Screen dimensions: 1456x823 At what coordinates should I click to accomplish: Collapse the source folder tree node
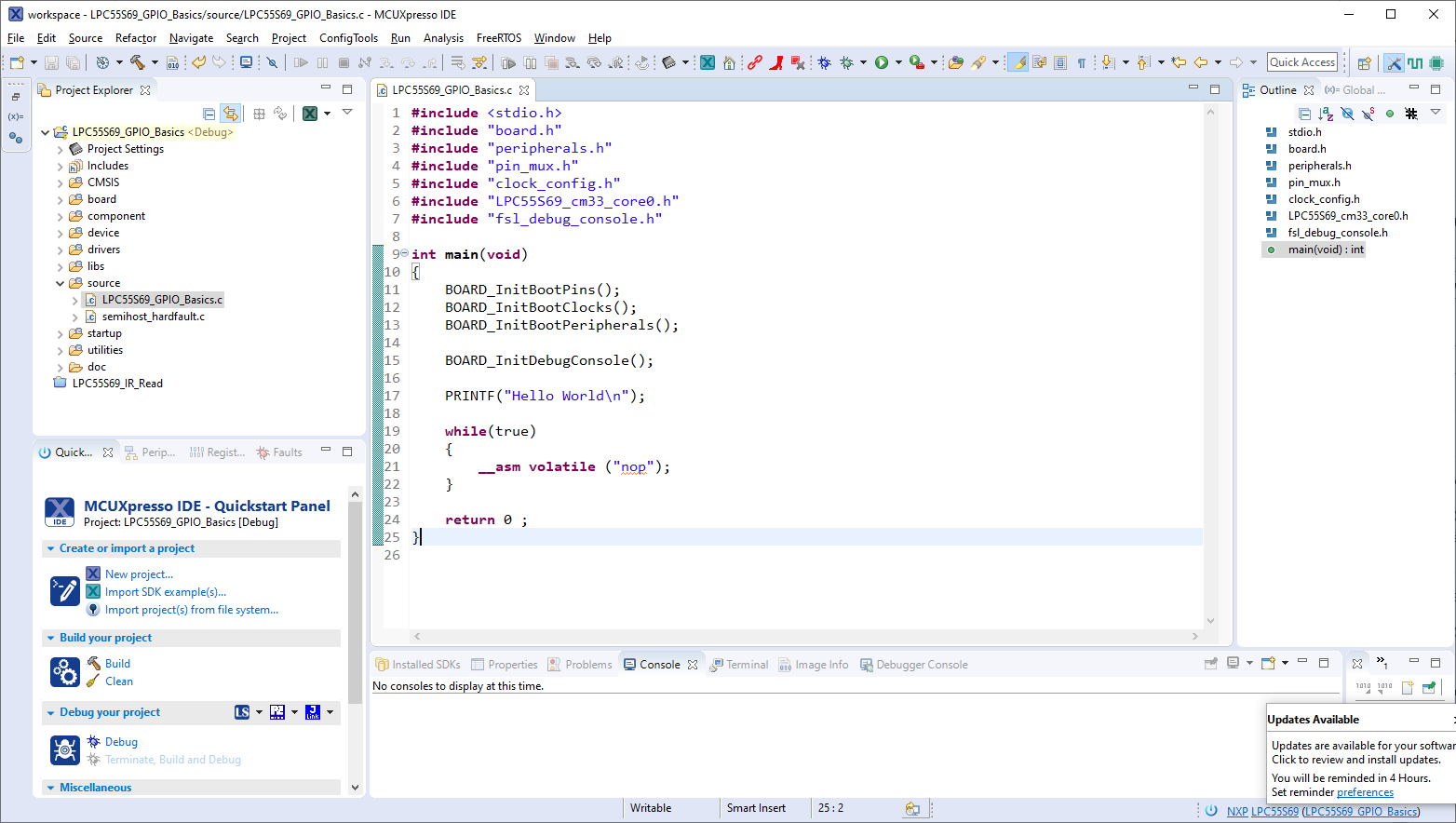coord(61,283)
